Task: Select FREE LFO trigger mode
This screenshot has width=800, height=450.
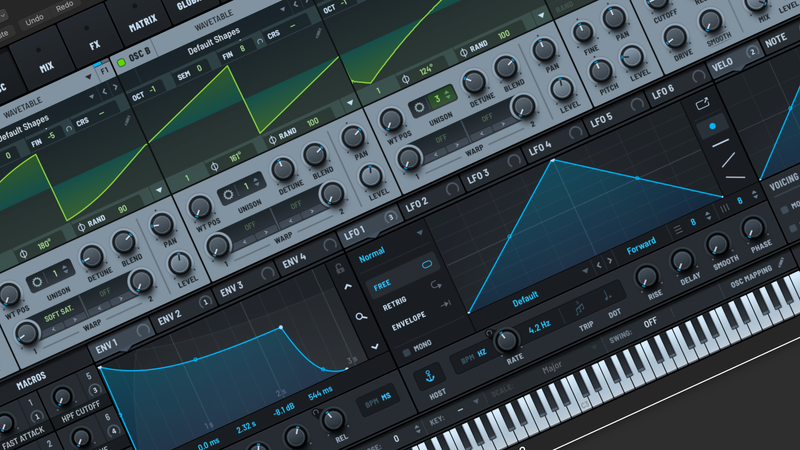Action: pos(404,276)
